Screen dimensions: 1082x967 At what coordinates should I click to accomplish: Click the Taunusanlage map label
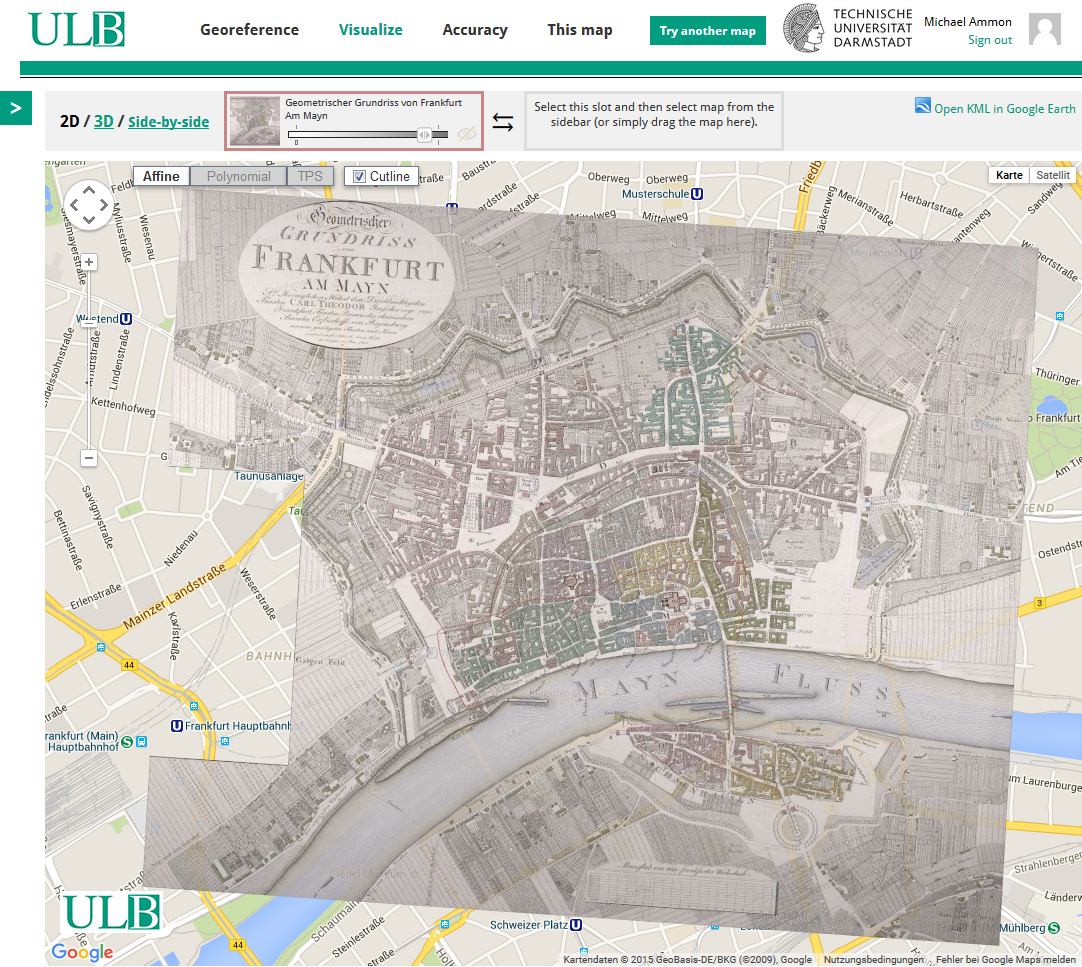[x=268, y=476]
